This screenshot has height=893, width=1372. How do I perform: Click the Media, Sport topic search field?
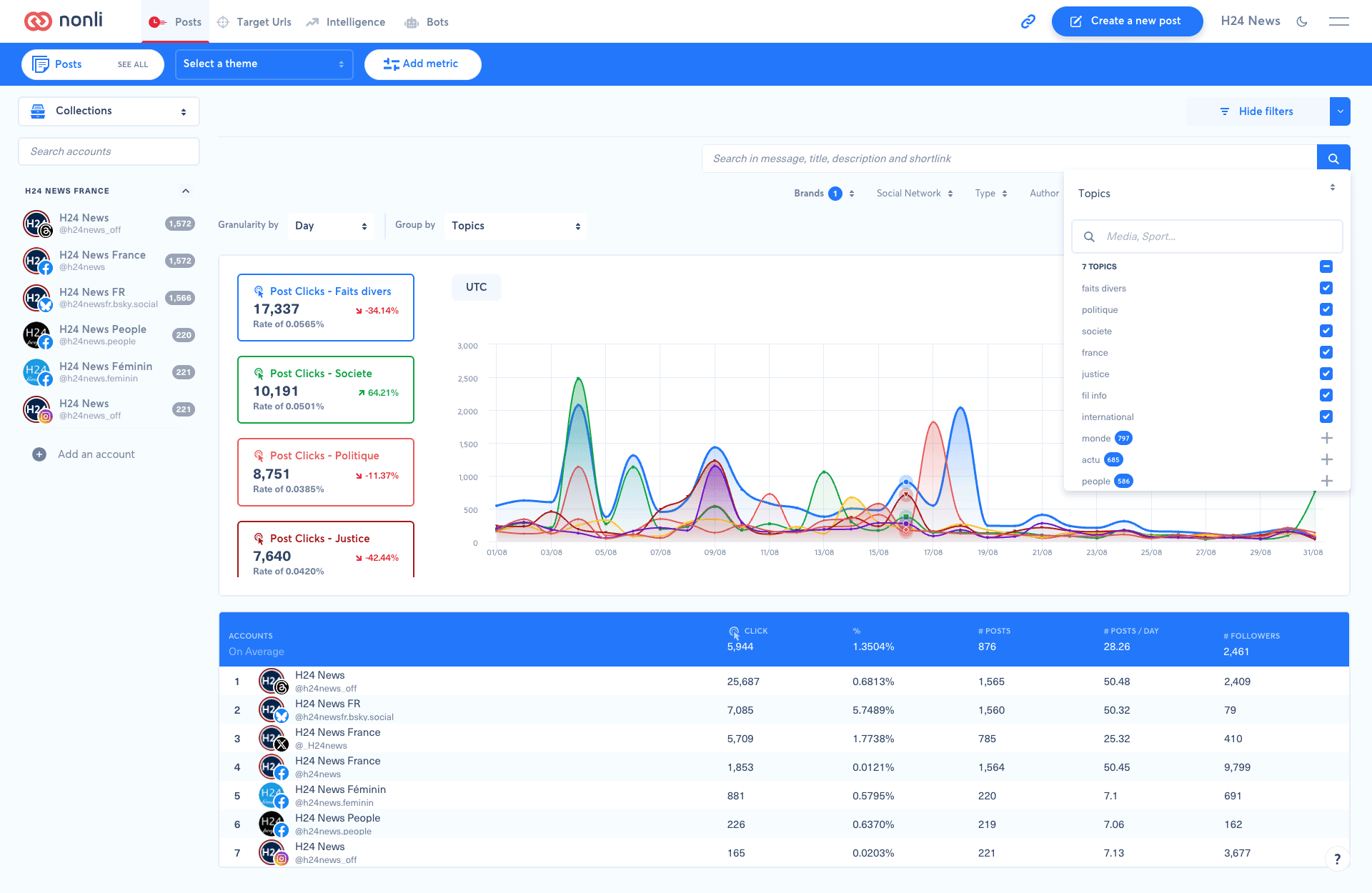pos(1207,236)
